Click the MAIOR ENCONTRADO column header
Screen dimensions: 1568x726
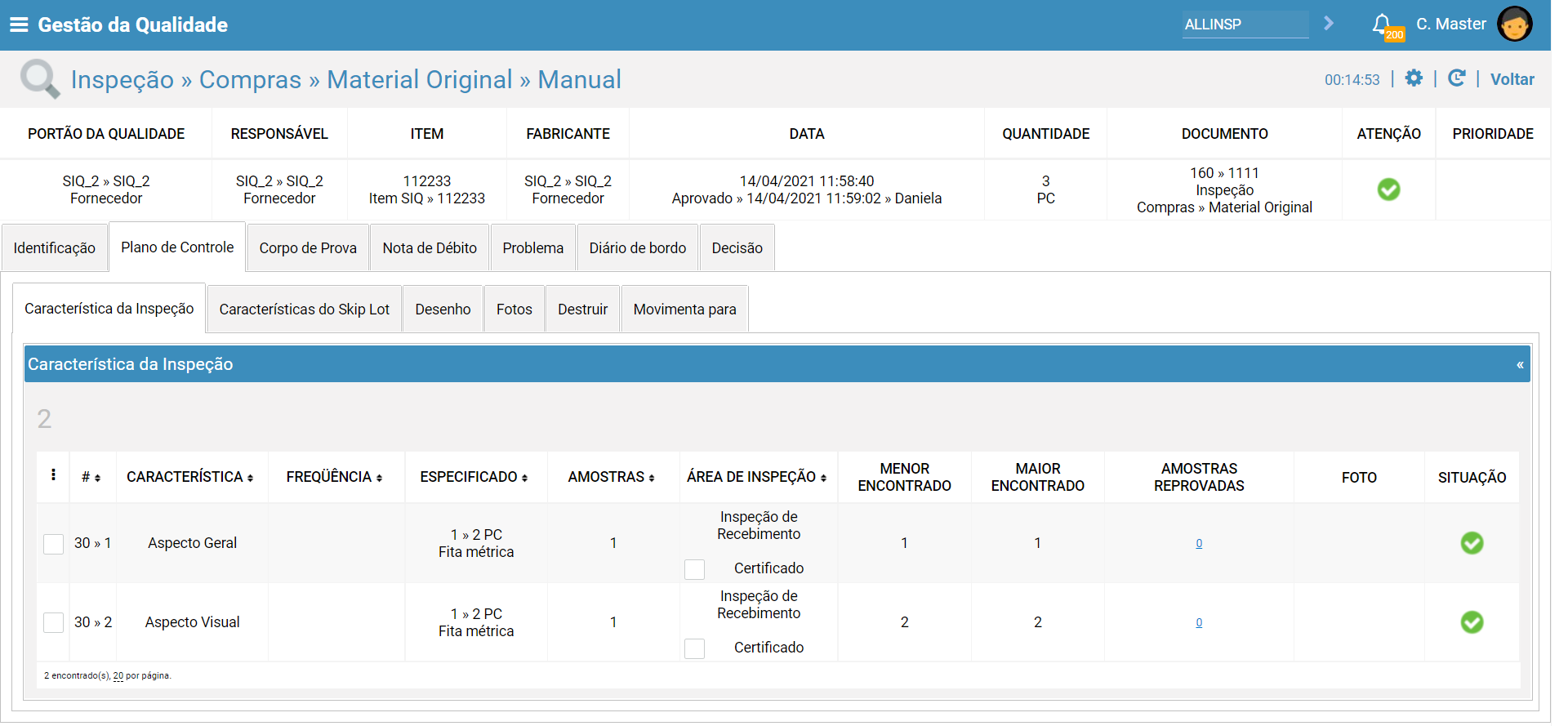(1037, 477)
